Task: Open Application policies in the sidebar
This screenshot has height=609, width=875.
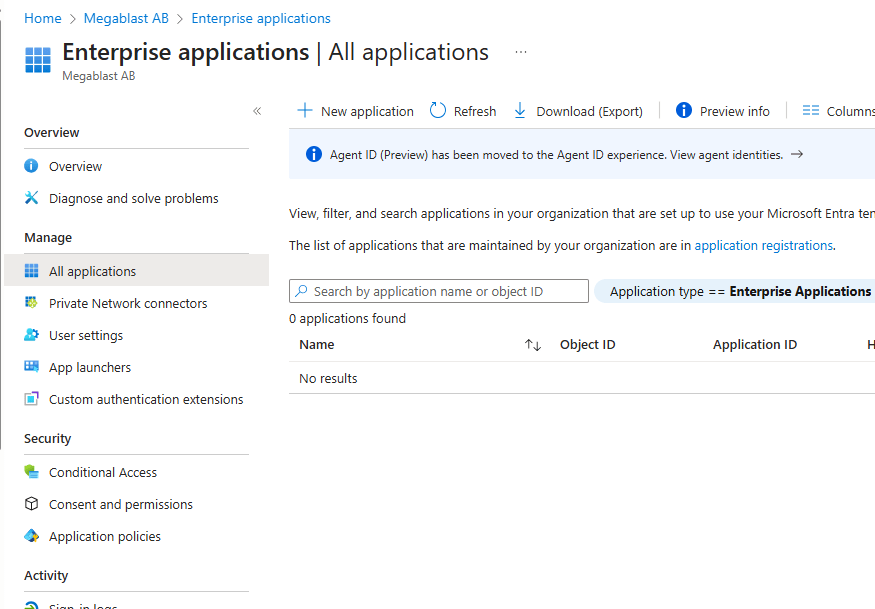Action: (104, 536)
